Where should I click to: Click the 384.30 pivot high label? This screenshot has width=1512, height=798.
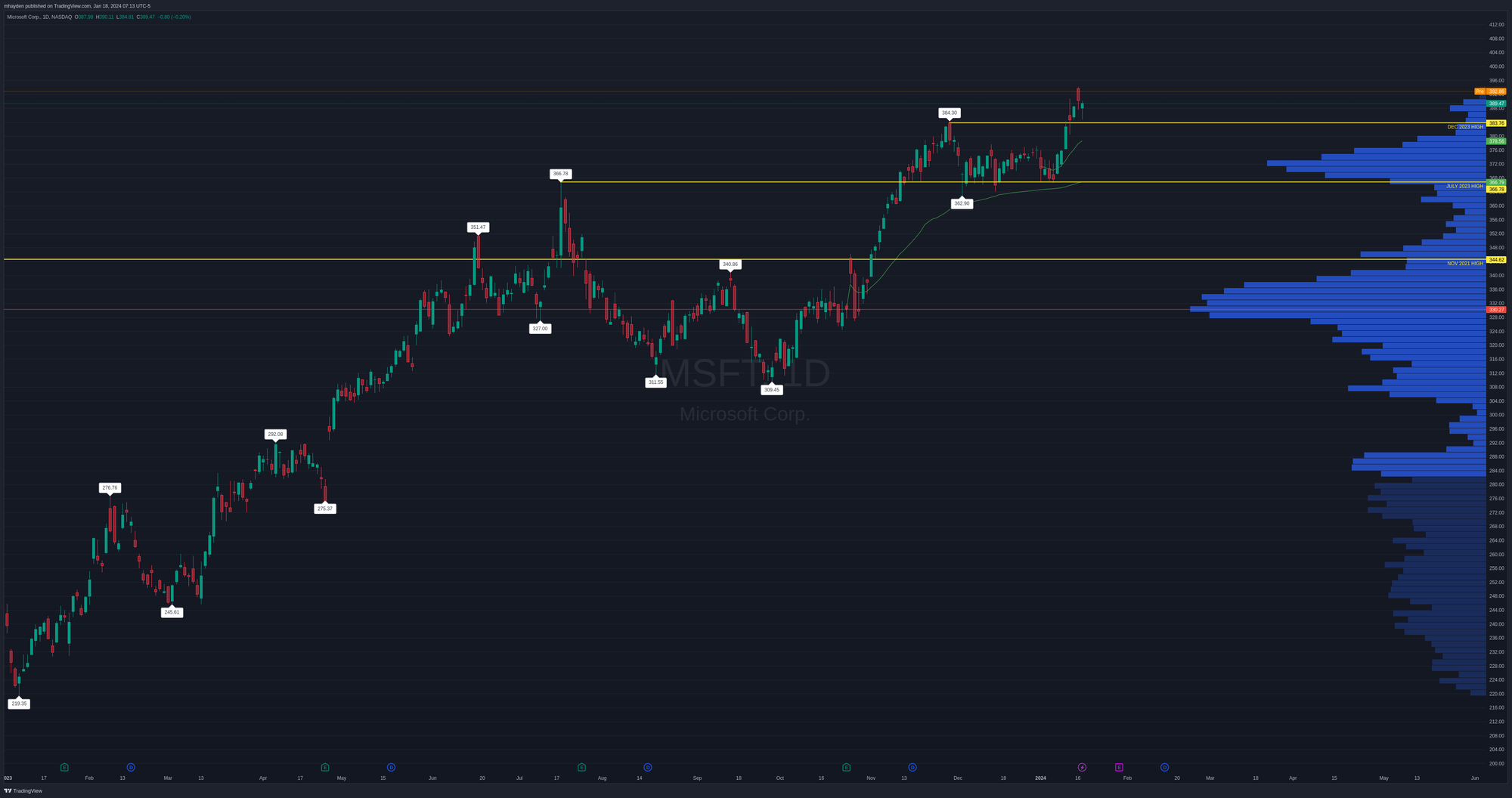pyautogui.click(x=950, y=113)
